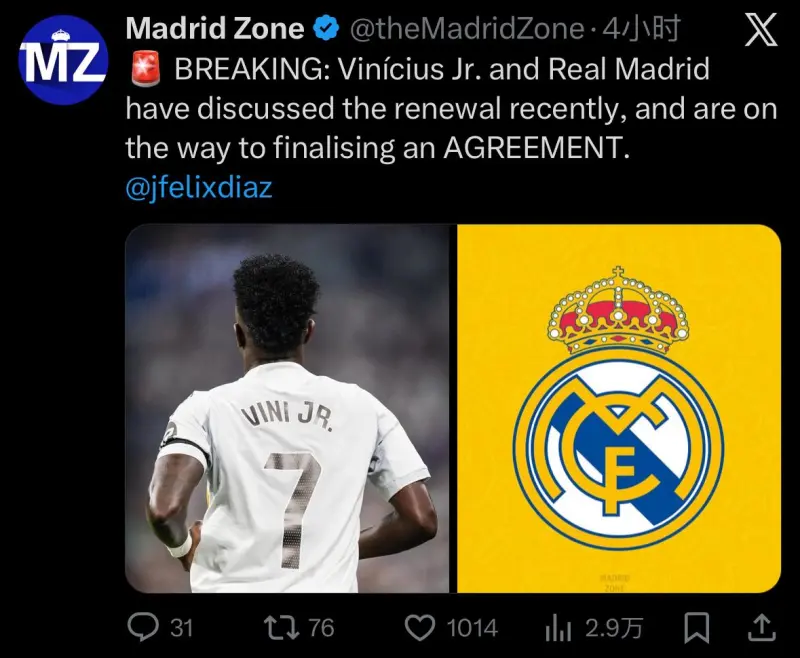
Task: Like the tweet with the heart icon
Action: pyautogui.click(x=419, y=627)
